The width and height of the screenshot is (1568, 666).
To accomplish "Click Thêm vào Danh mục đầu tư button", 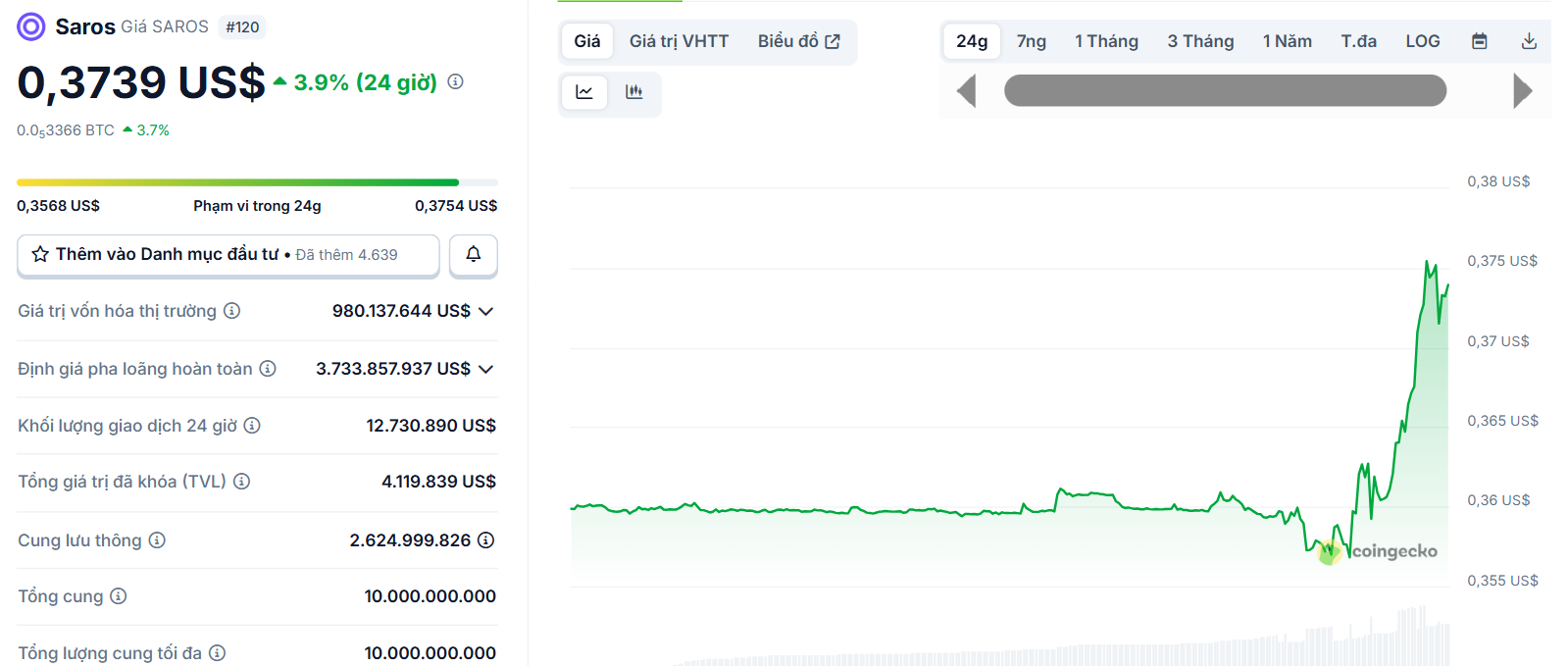I will tap(228, 255).
